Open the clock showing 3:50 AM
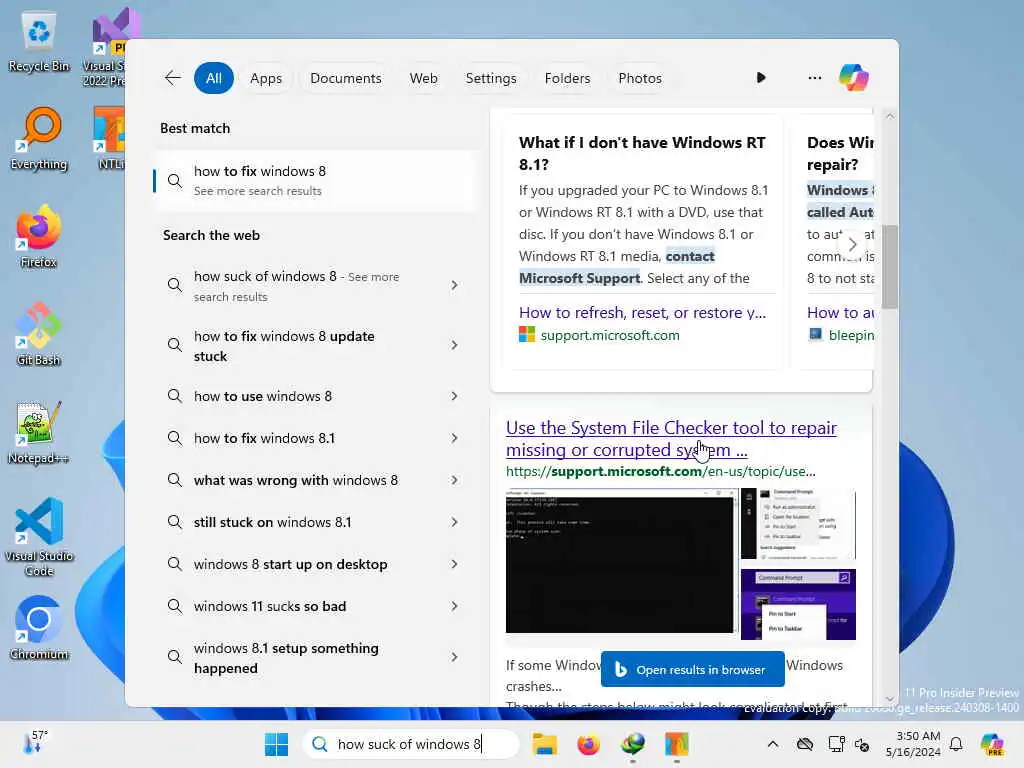 pos(914,744)
